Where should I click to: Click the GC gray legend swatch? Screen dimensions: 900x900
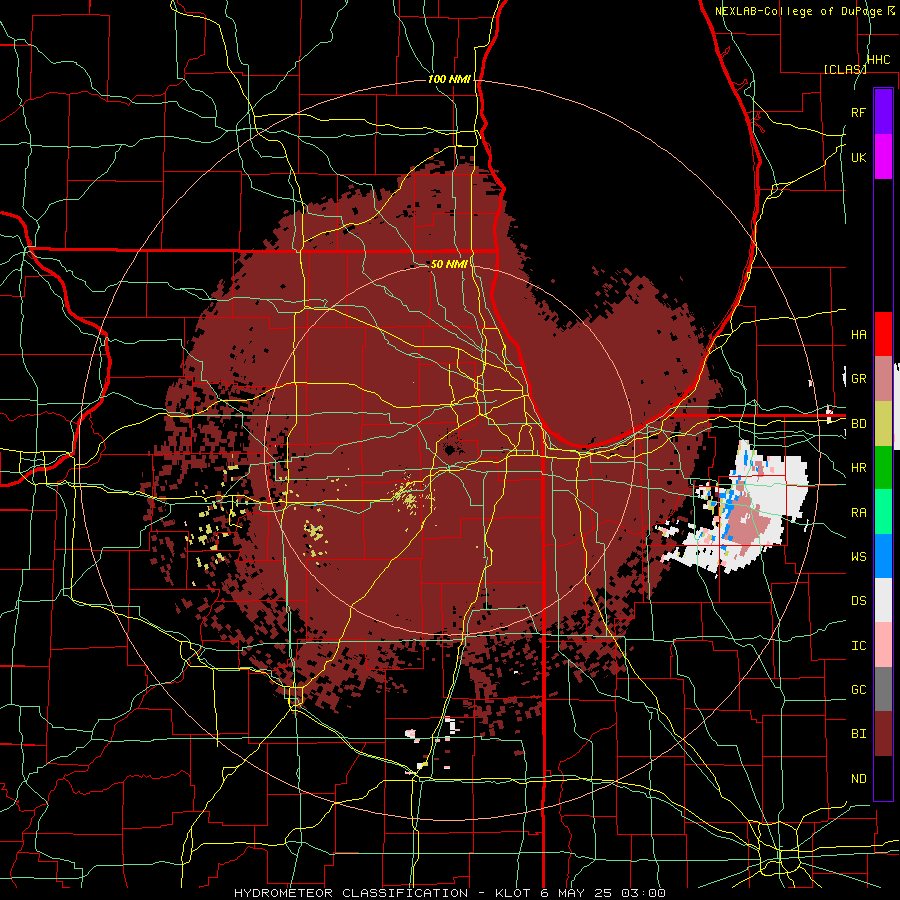pos(883,689)
